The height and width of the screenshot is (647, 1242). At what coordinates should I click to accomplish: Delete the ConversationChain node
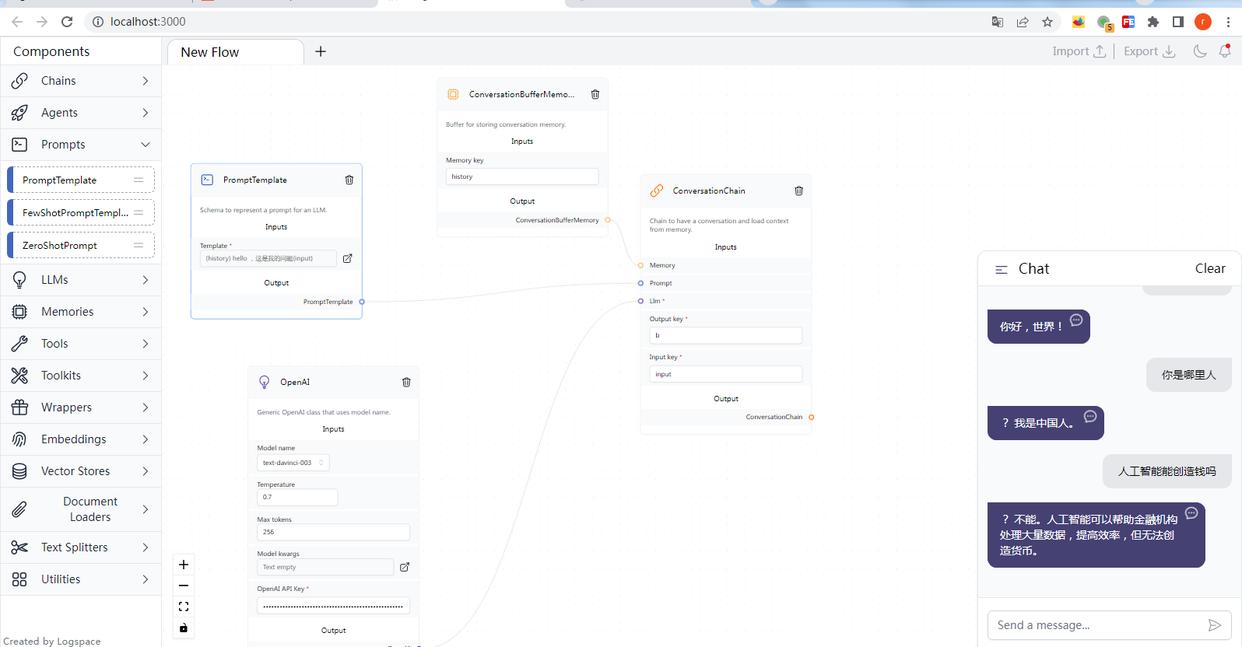click(x=798, y=190)
